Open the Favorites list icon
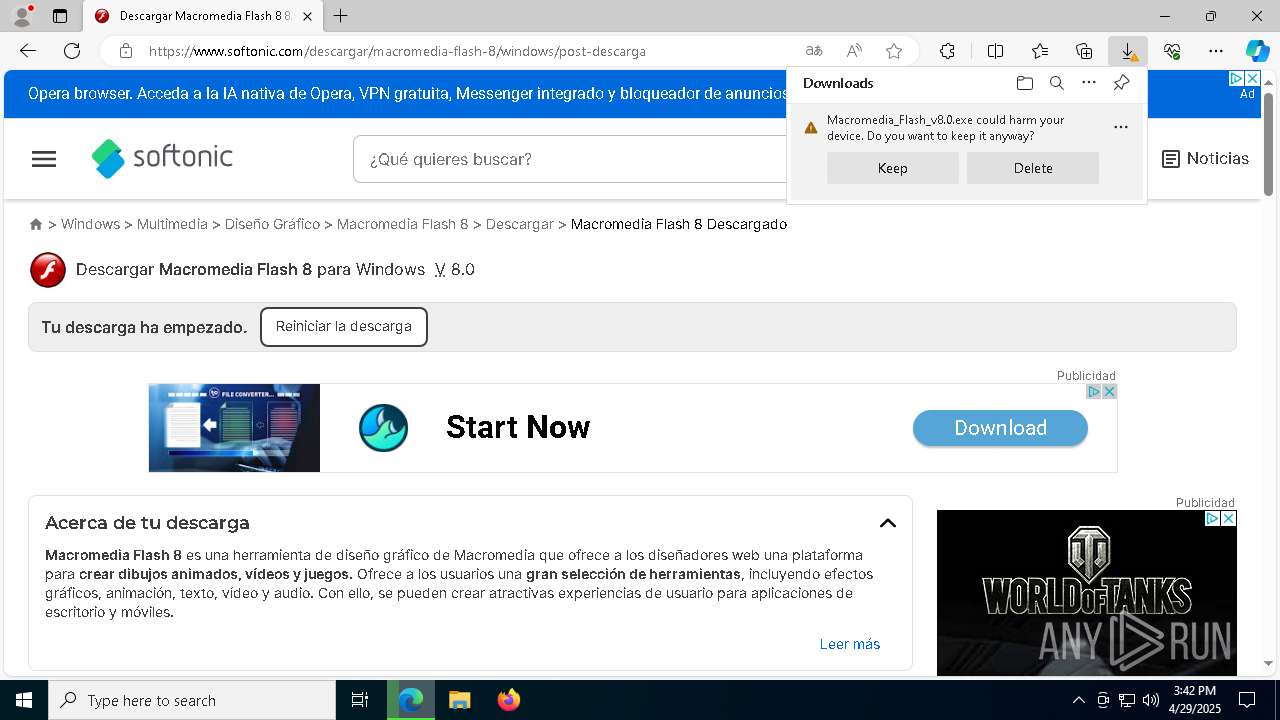This screenshot has height=720, width=1280. (1040, 51)
